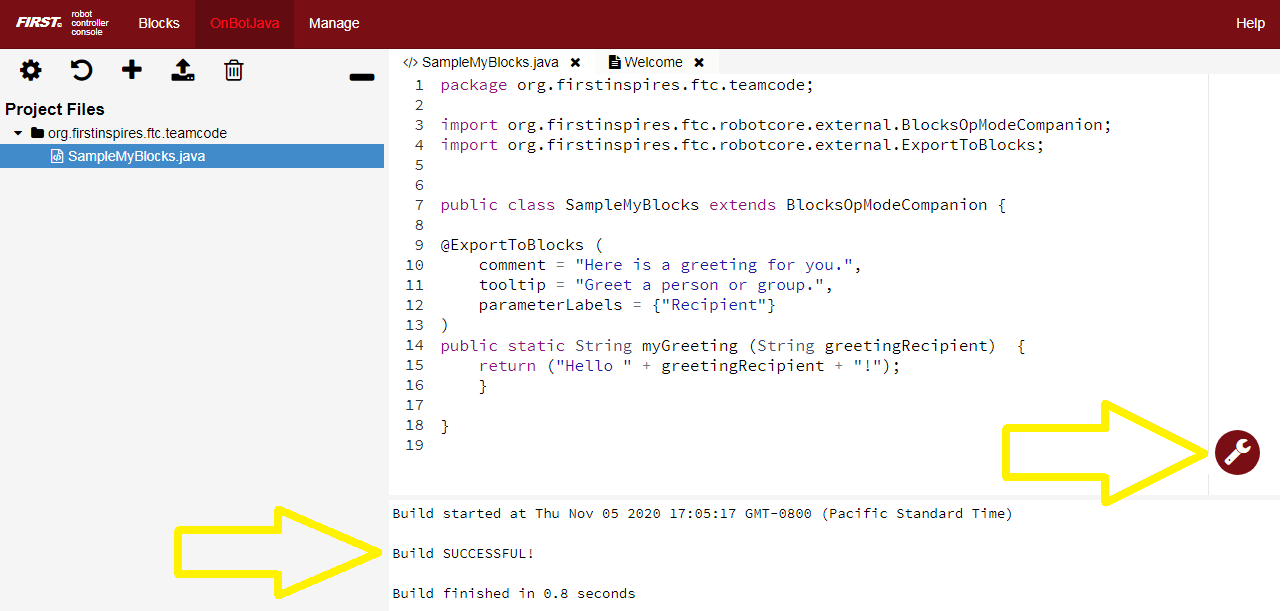The image size is (1288, 611).
Task: Click on line 17 in code editor
Action: 700,405
